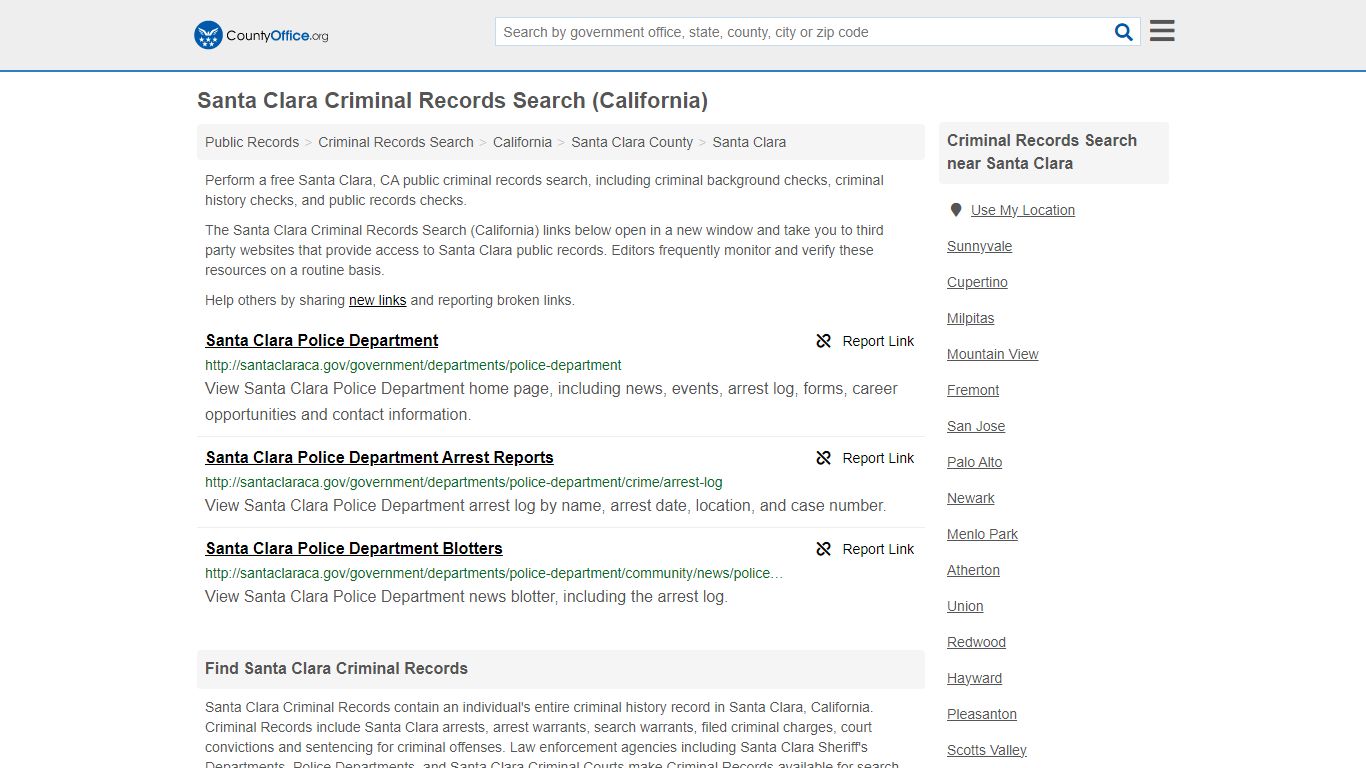Follow the new links hyperlink

[x=377, y=300]
